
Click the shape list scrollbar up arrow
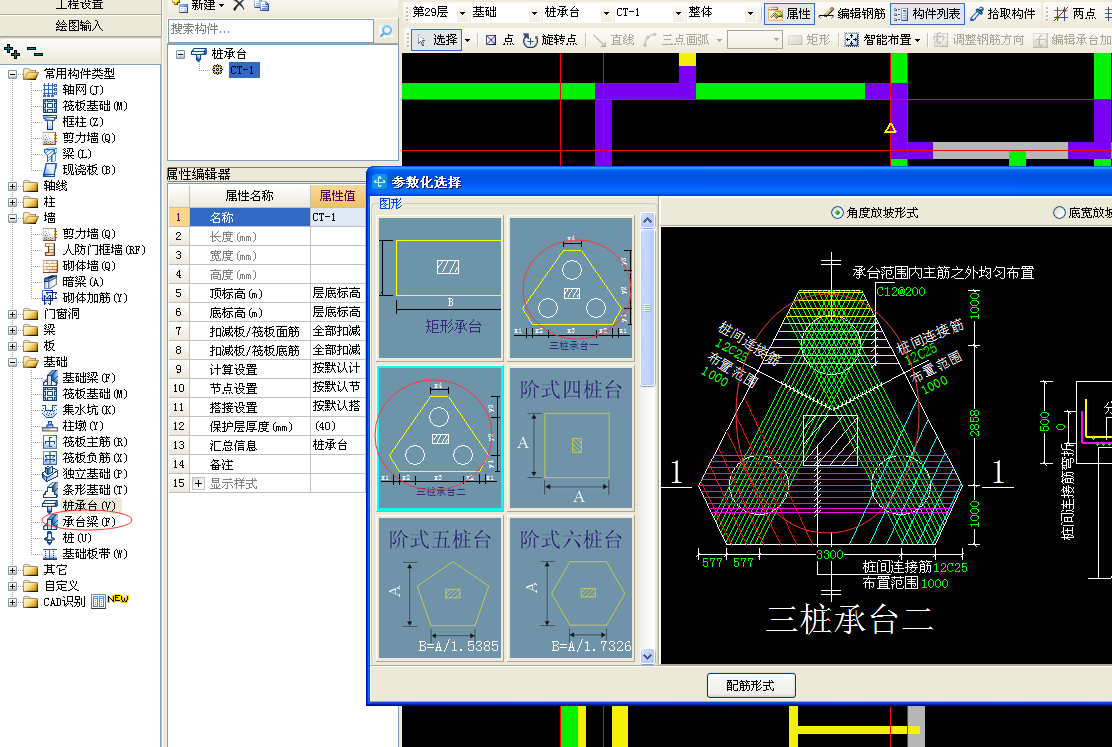[647, 220]
